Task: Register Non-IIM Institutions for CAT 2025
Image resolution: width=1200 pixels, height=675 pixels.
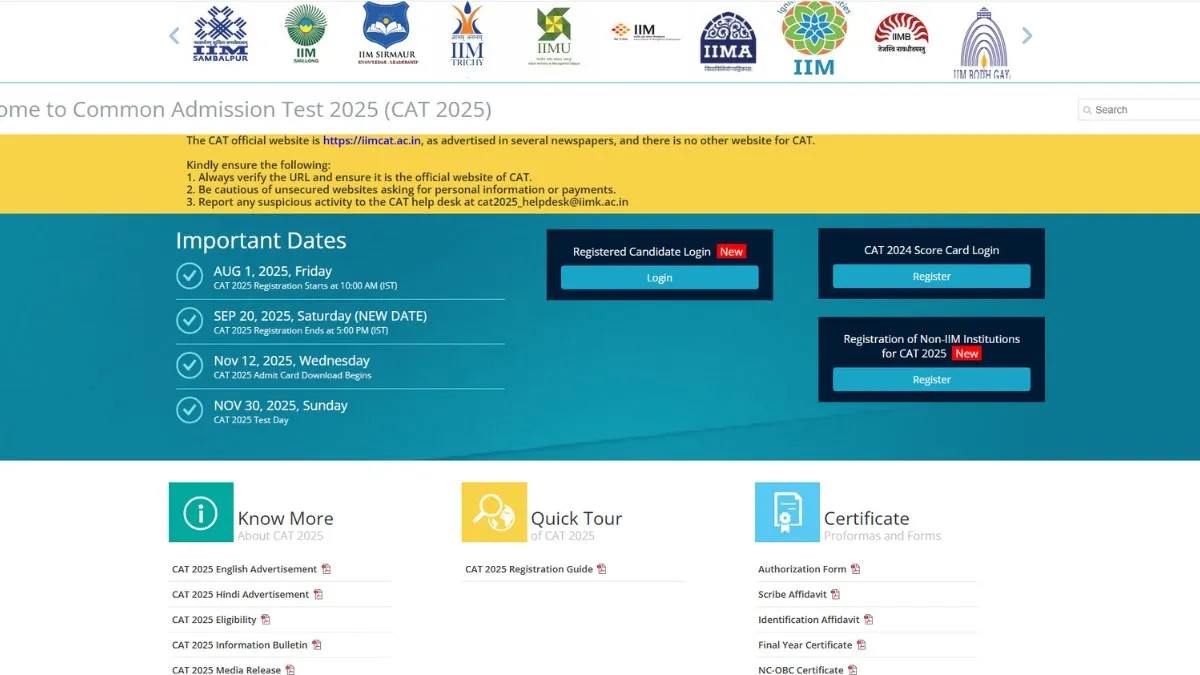Action: click(x=931, y=379)
